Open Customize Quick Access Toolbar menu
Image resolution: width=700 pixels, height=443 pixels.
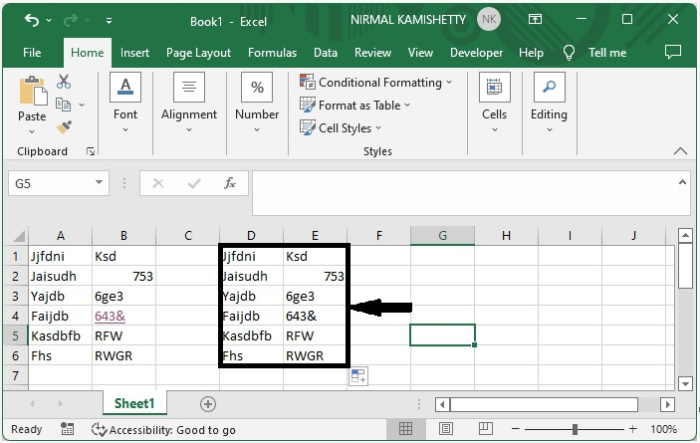(109, 21)
